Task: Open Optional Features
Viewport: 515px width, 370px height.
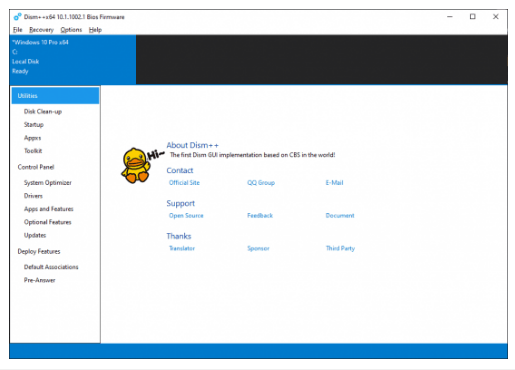Action: 48,222
